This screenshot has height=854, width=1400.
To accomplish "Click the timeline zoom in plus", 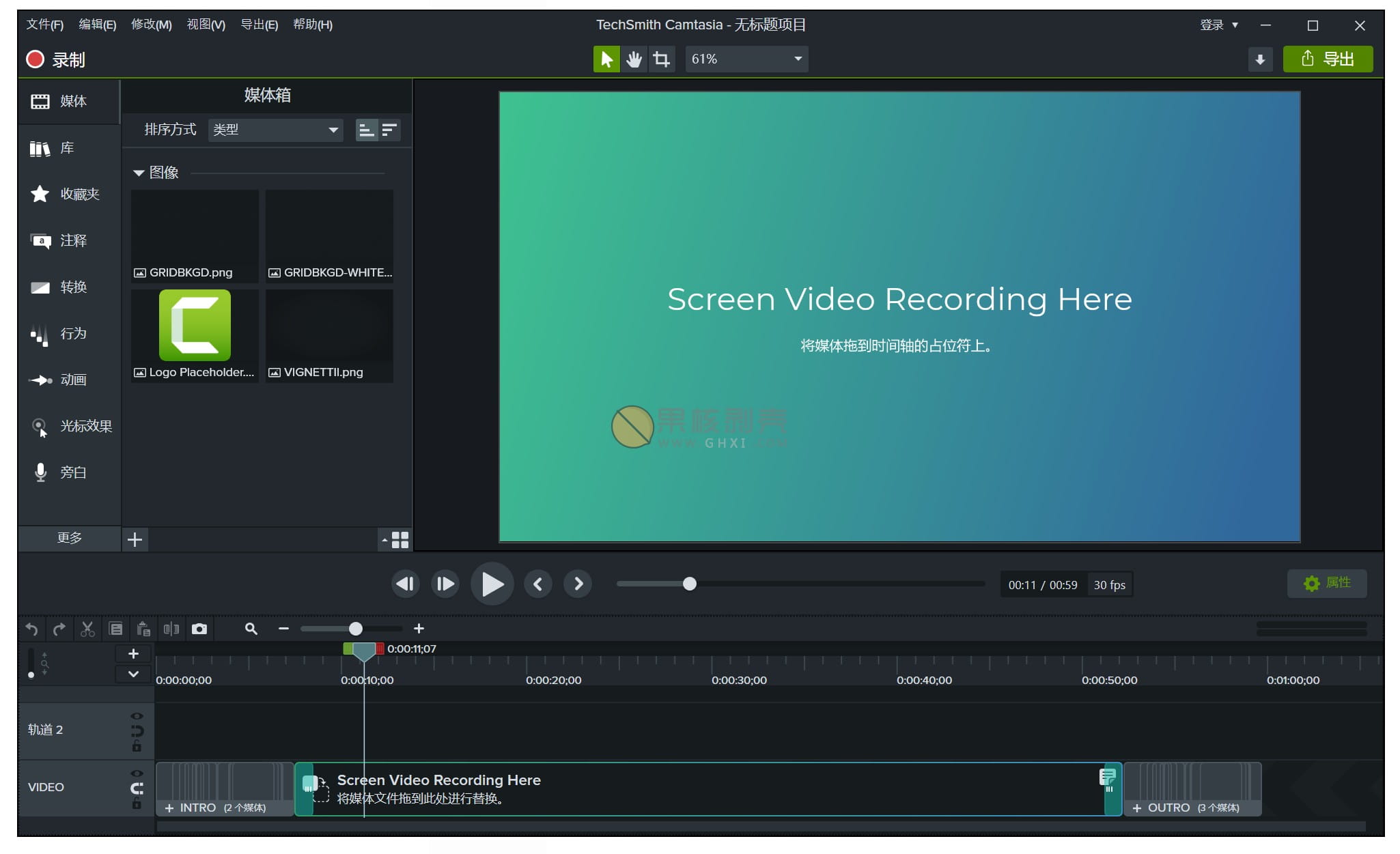I will tap(419, 629).
